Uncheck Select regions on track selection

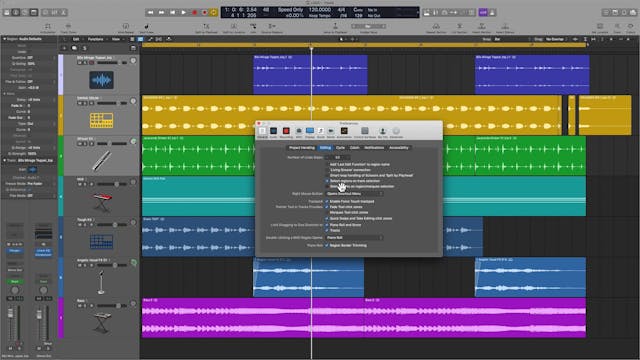click(327, 181)
